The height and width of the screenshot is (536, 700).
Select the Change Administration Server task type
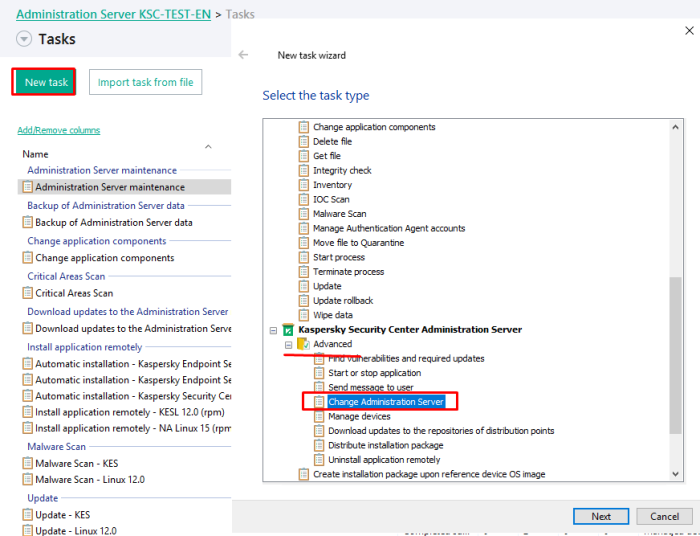(x=386, y=402)
